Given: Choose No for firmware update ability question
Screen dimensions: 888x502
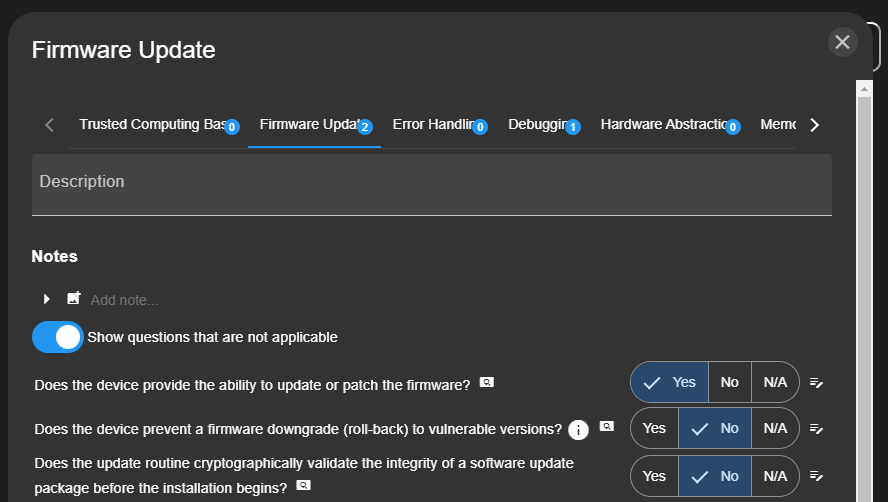Looking at the screenshot, I should click(x=730, y=382).
